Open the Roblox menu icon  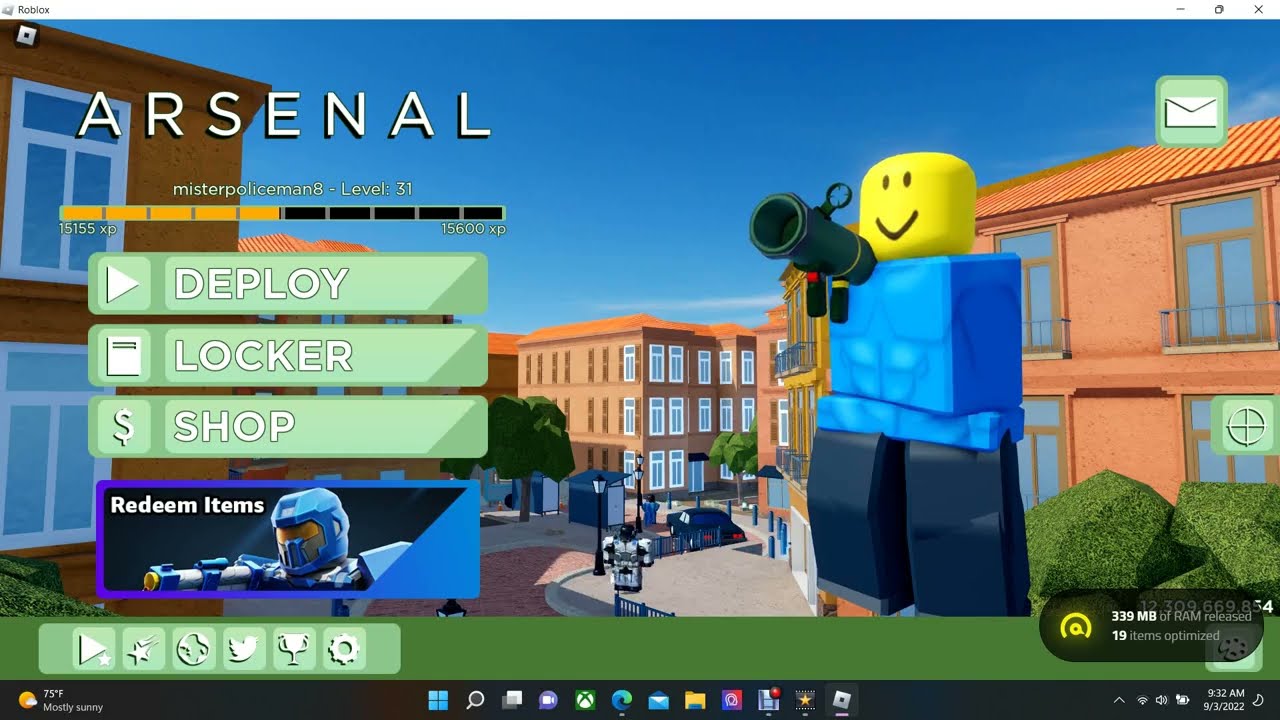coord(27,37)
